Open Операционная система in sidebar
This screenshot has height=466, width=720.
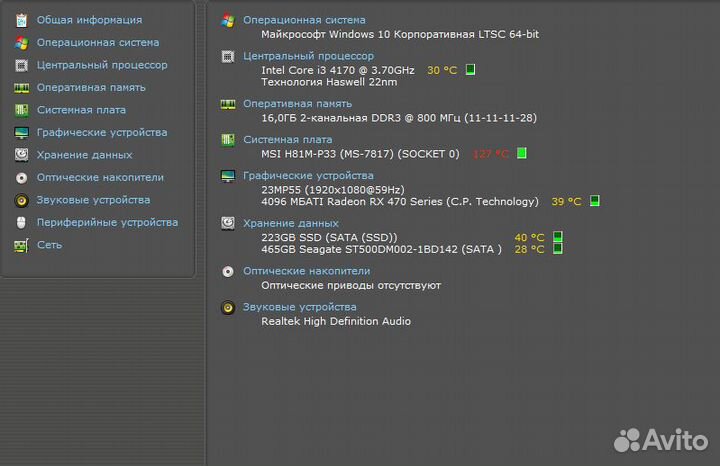98,43
